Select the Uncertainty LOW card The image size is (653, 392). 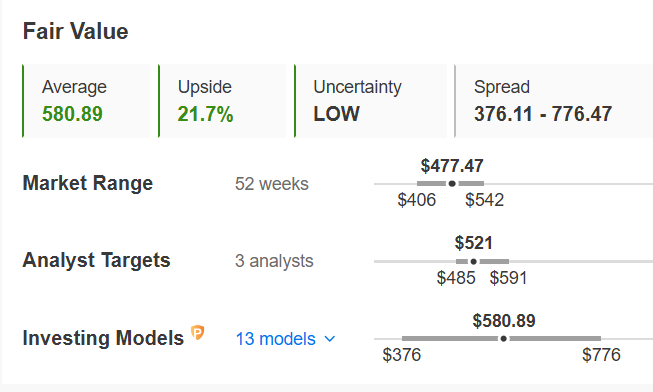(x=370, y=101)
